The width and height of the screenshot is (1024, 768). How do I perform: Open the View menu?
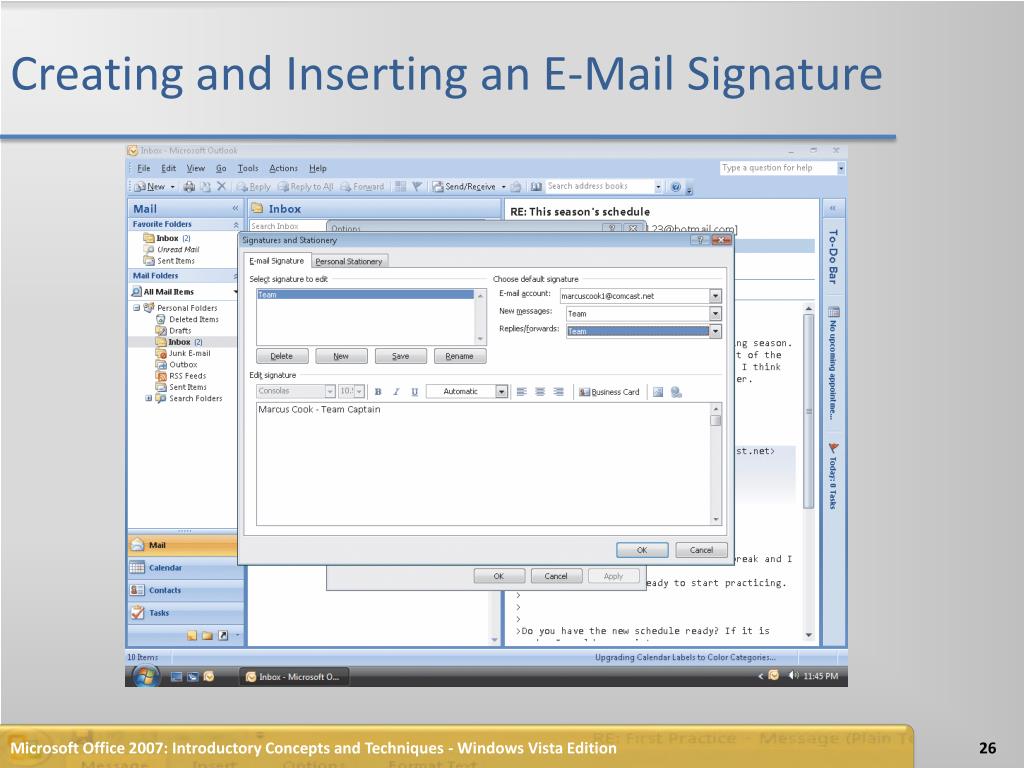[x=195, y=168]
